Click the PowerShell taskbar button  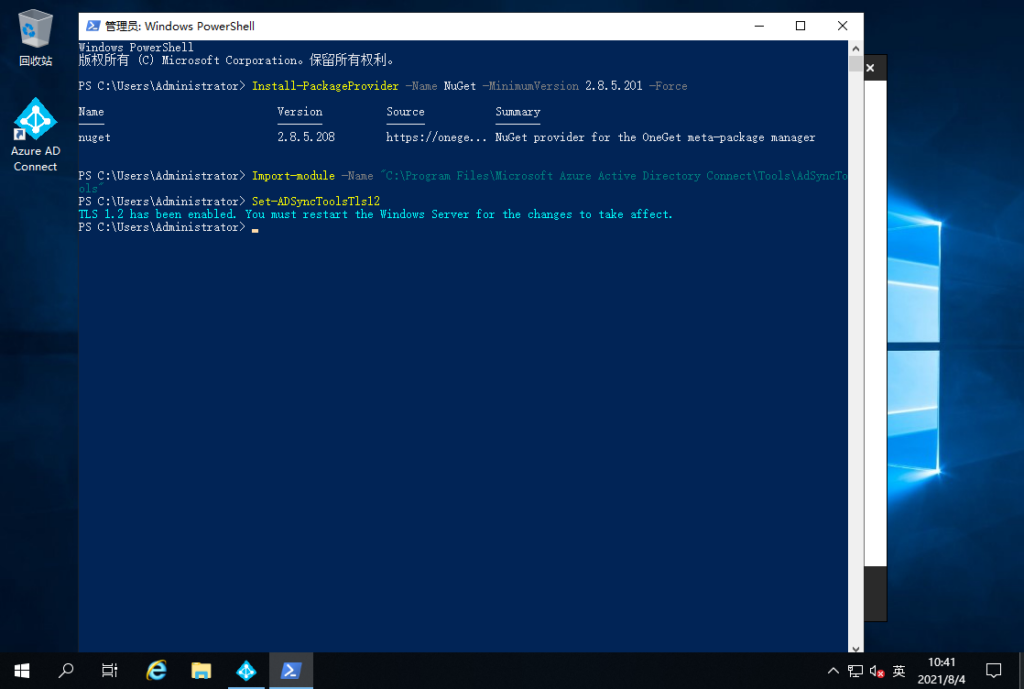291,671
